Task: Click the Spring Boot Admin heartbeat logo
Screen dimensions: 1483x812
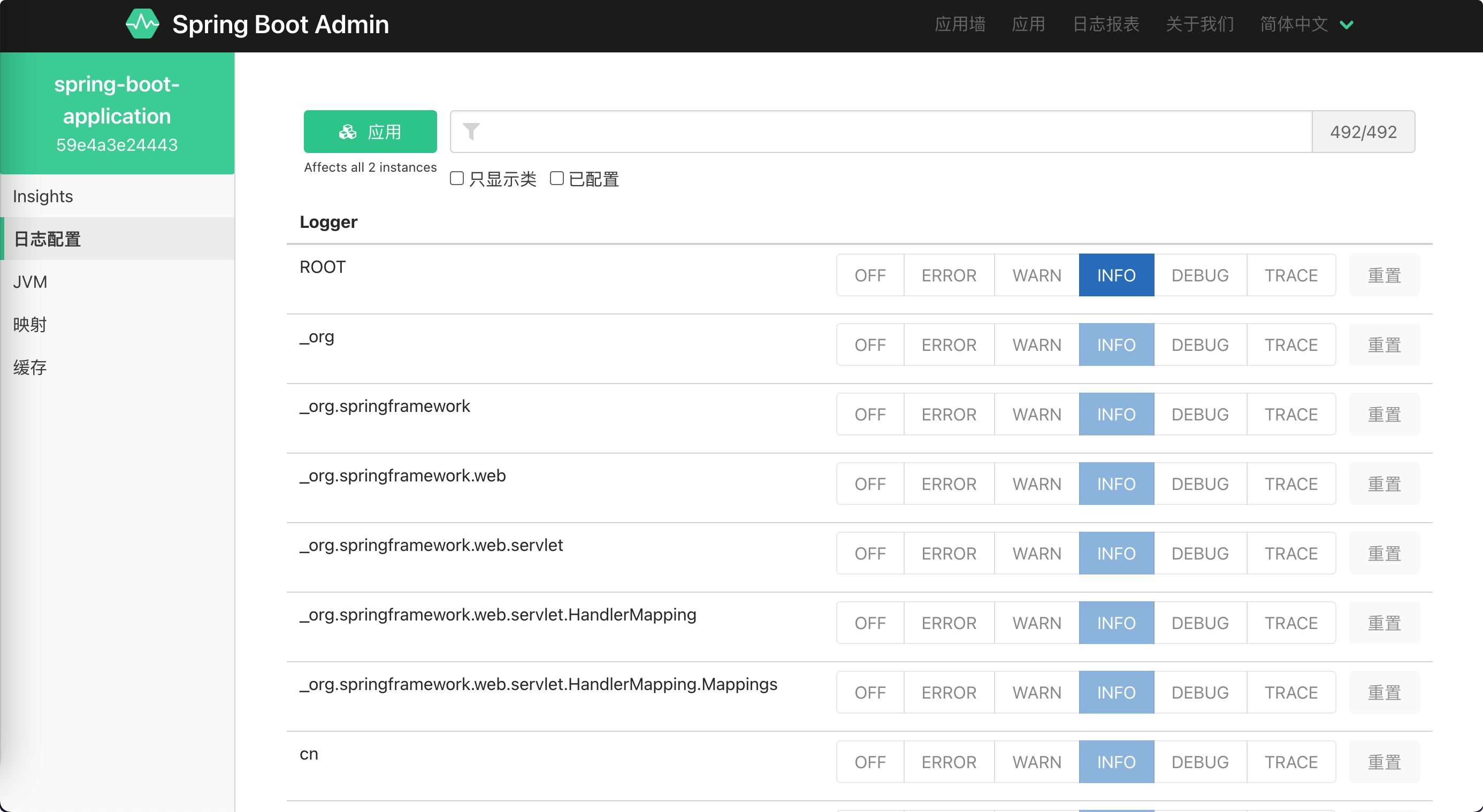Action: pos(142,24)
